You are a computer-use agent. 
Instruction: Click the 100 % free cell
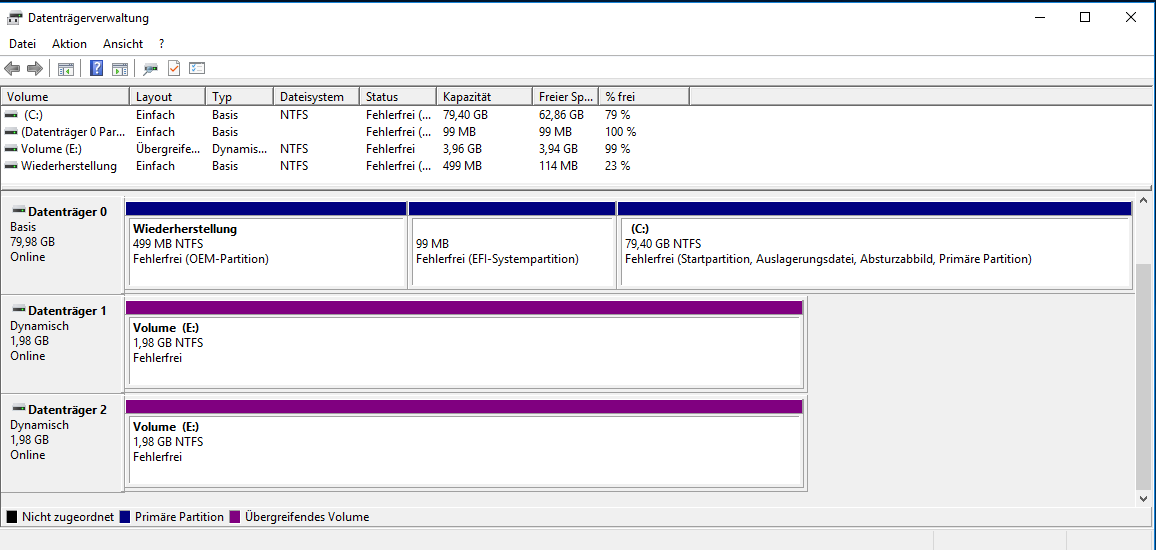620,132
